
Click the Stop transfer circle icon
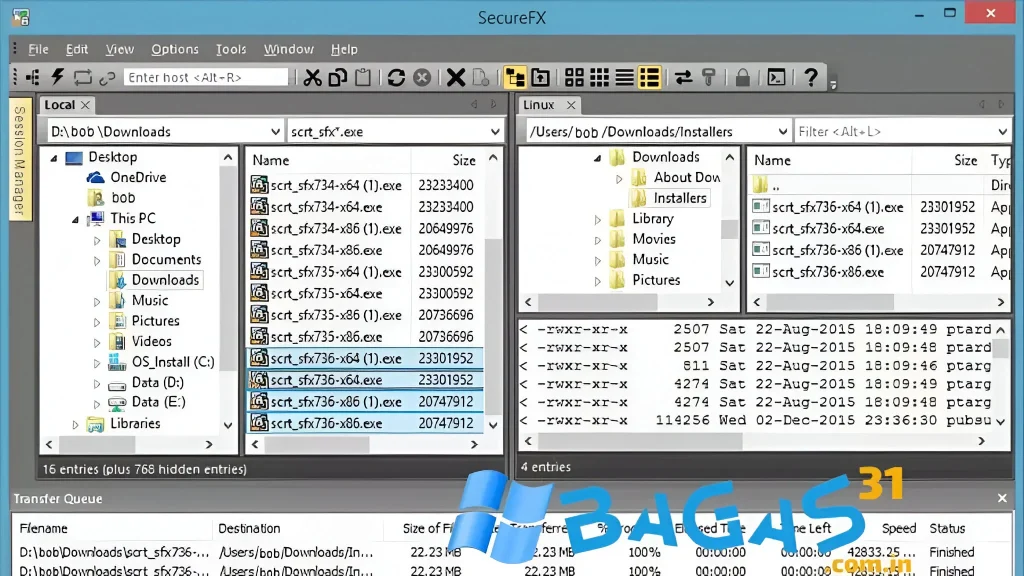[423, 78]
